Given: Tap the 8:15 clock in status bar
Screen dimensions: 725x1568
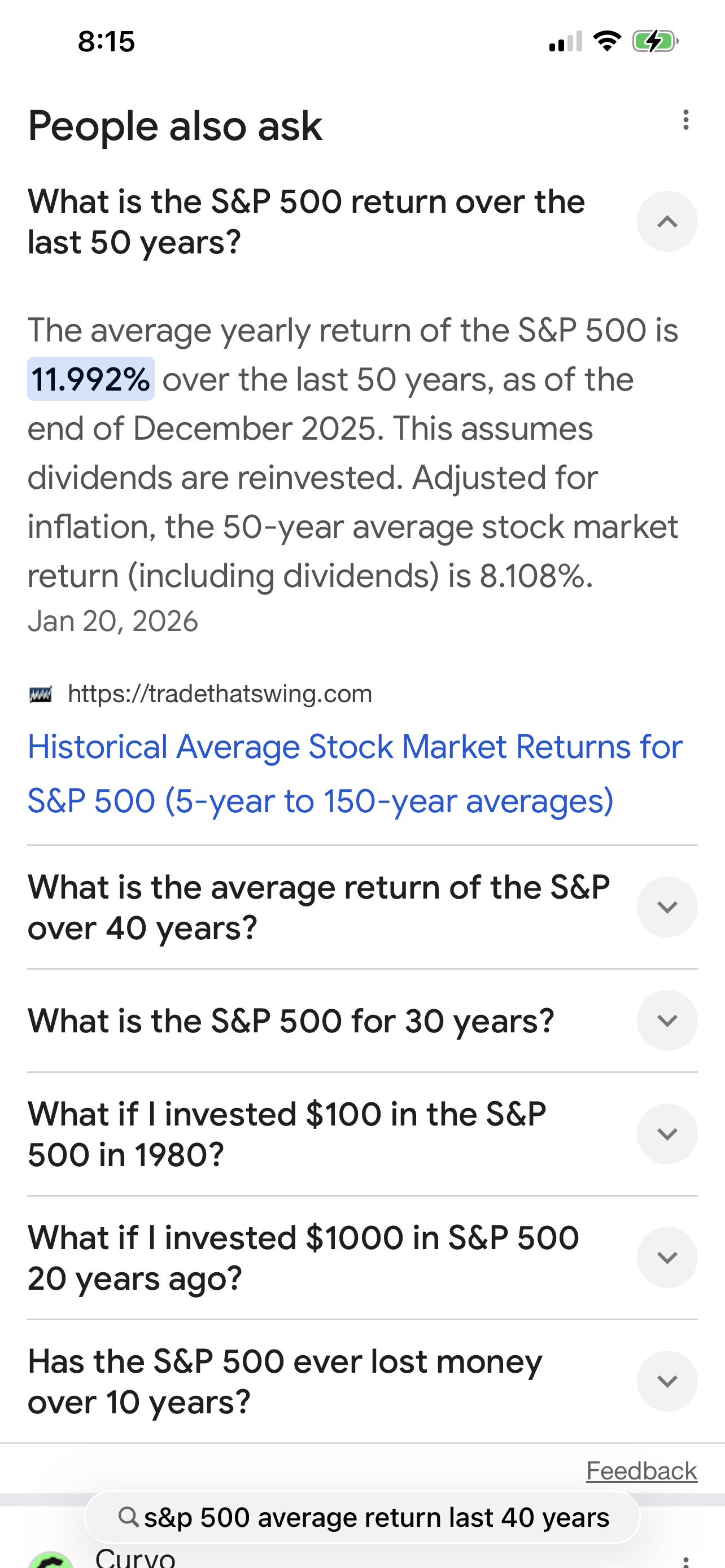Looking at the screenshot, I should (x=107, y=41).
